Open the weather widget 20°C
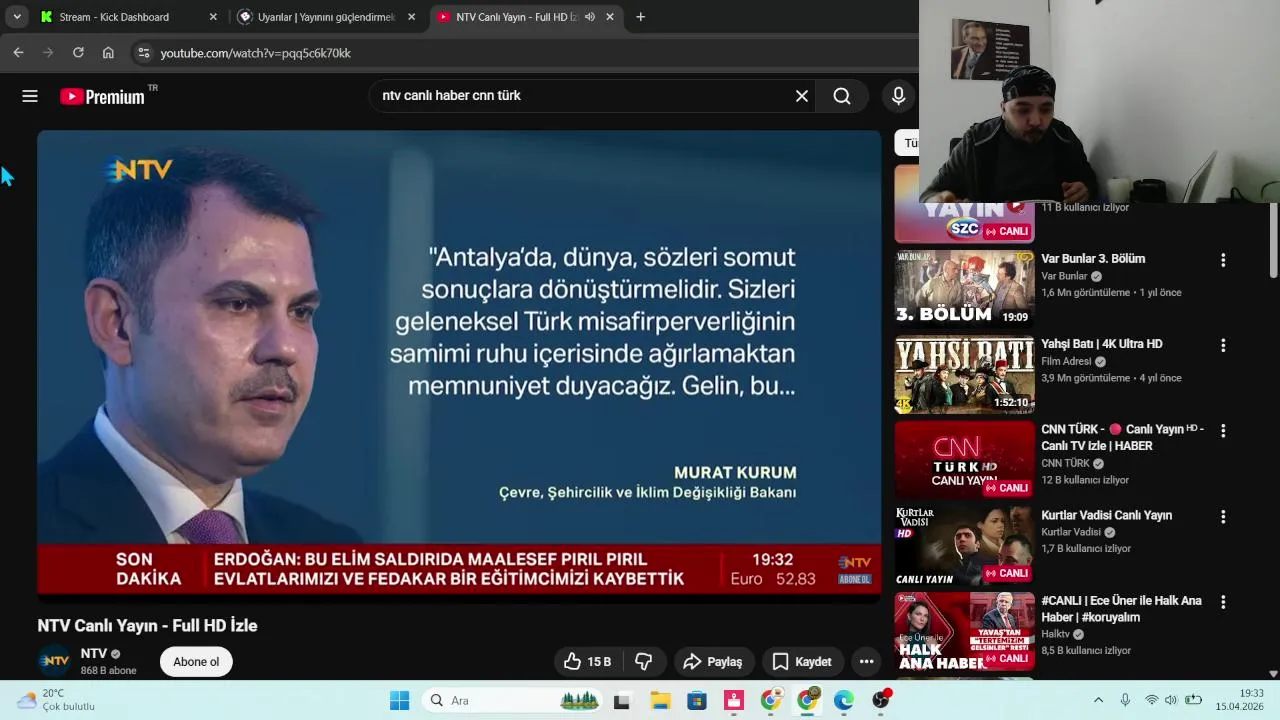Image resolution: width=1280 pixels, height=720 pixels. click(x=56, y=700)
